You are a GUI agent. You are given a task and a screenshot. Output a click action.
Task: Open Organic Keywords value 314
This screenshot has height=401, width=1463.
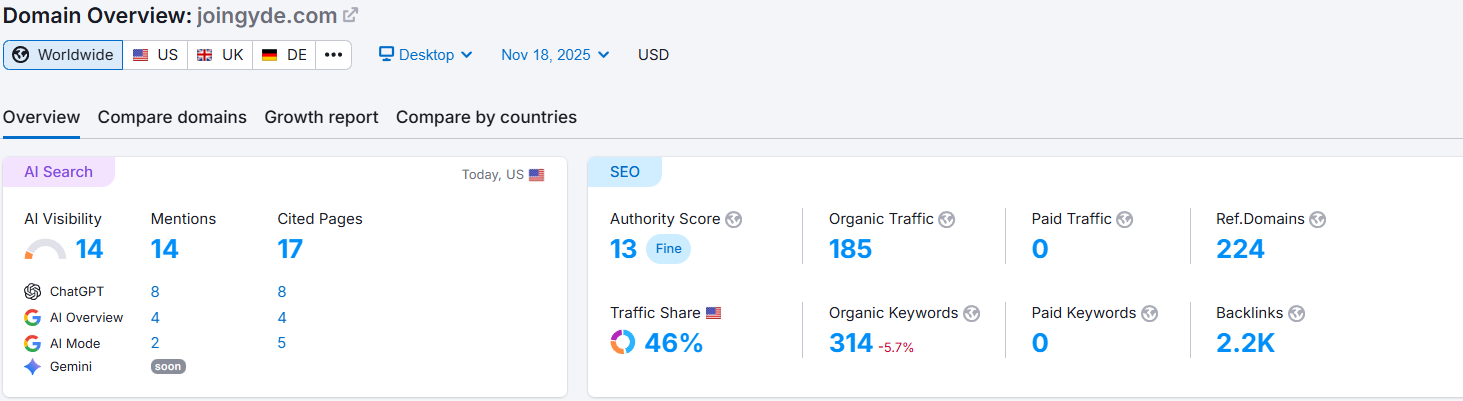tap(851, 343)
